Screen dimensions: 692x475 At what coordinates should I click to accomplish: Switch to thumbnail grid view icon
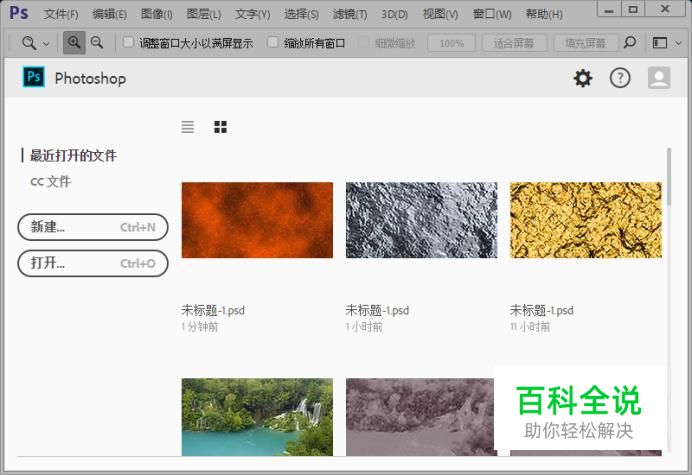coord(220,127)
